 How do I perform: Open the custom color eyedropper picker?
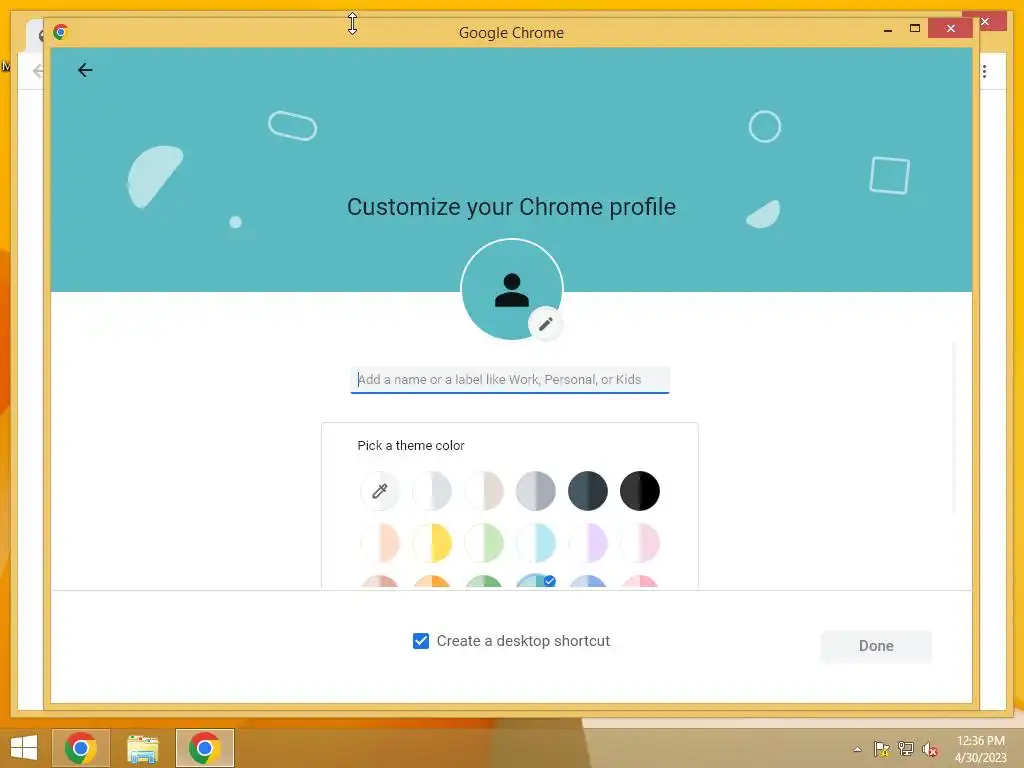[379, 490]
